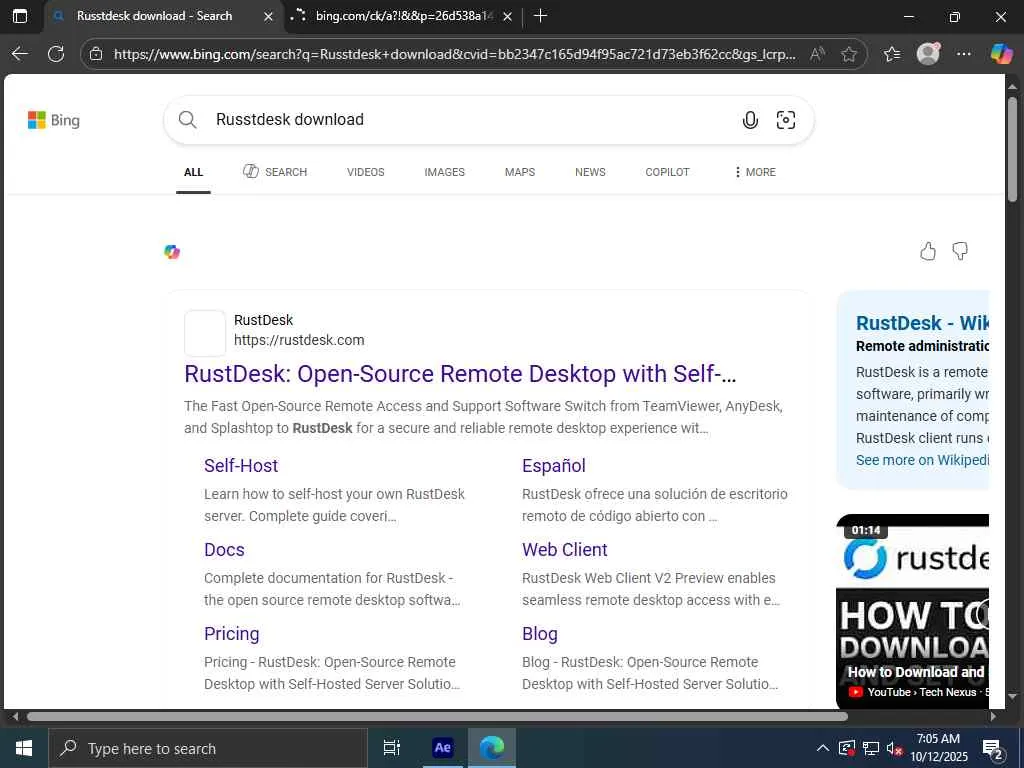Open RustDesk Wikipedia title link
The width and height of the screenshot is (1024, 768).
pyautogui.click(x=922, y=323)
